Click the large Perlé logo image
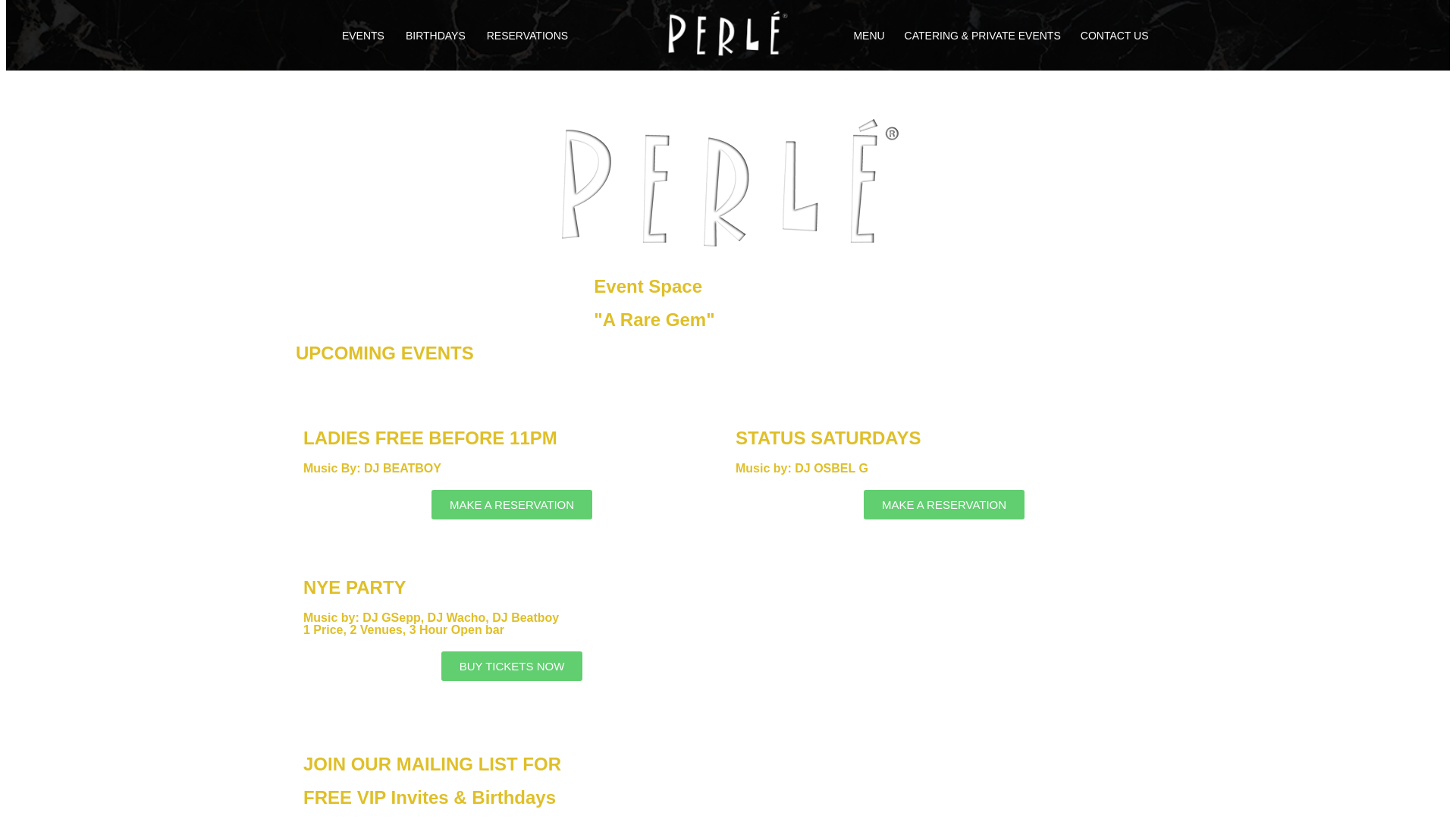This screenshot has width=1456, height=819. (729, 183)
